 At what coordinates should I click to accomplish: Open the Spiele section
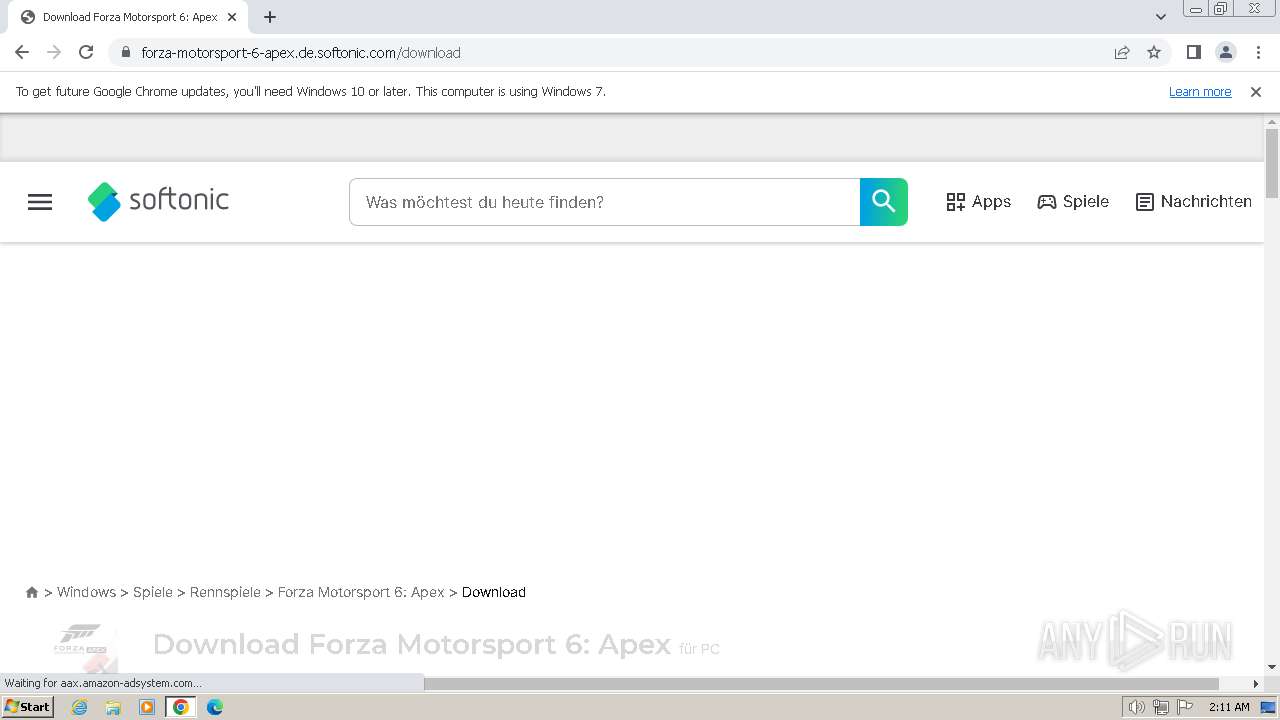1073,202
